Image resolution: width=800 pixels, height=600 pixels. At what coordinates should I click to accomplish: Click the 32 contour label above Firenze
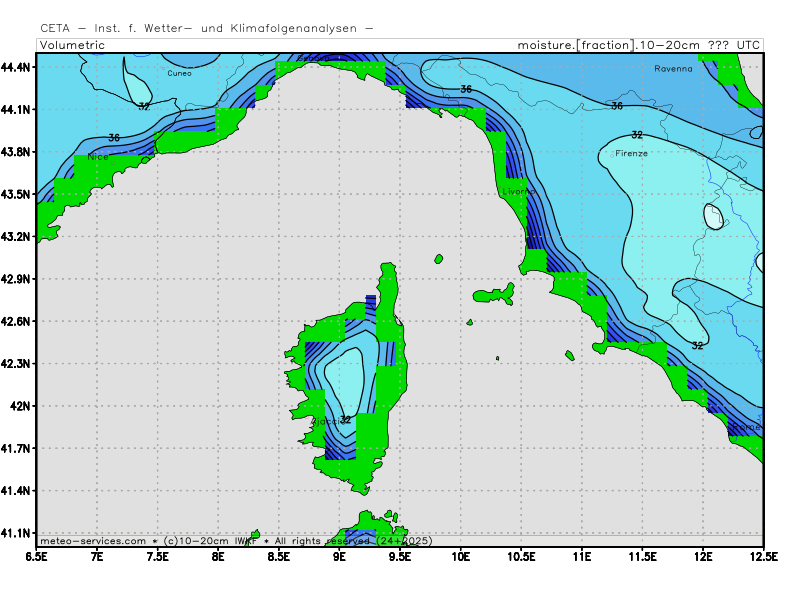637,134
